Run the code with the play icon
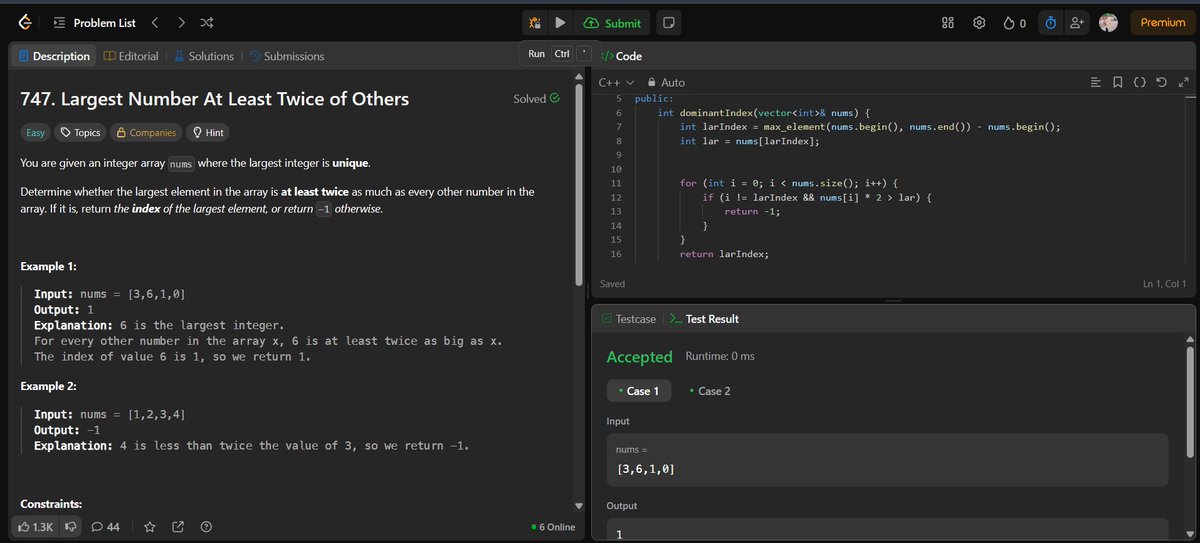Viewport: 1200px width, 543px height. [561, 22]
